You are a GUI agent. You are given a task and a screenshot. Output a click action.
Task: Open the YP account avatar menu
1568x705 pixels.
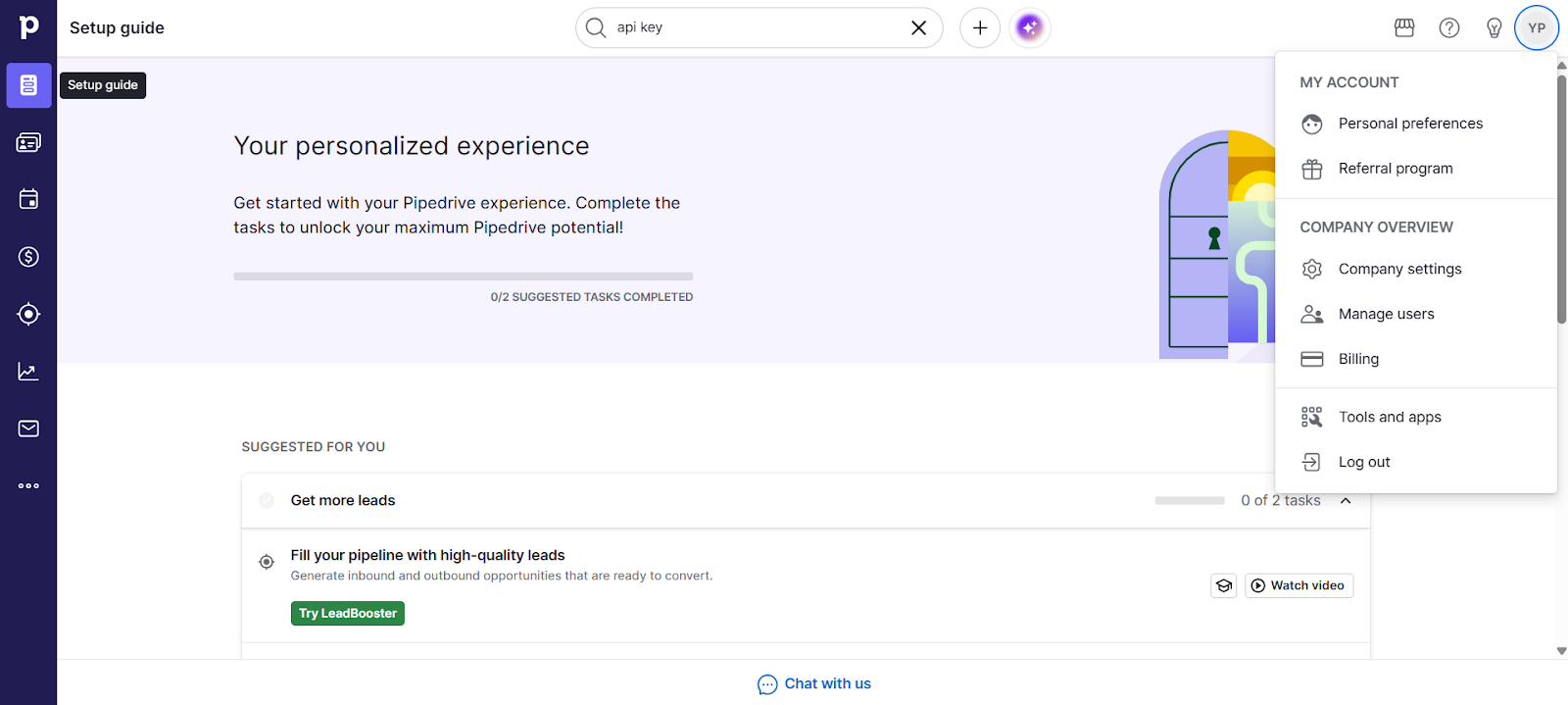click(x=1536, y=27)
